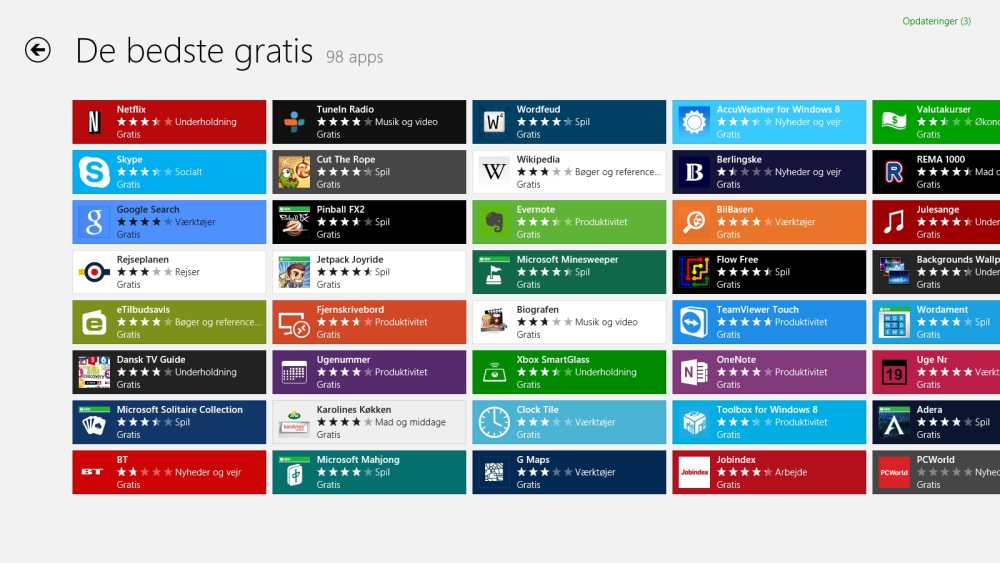
Task: Click the TeamViewer Touch icon
Action: pos(694,322)
